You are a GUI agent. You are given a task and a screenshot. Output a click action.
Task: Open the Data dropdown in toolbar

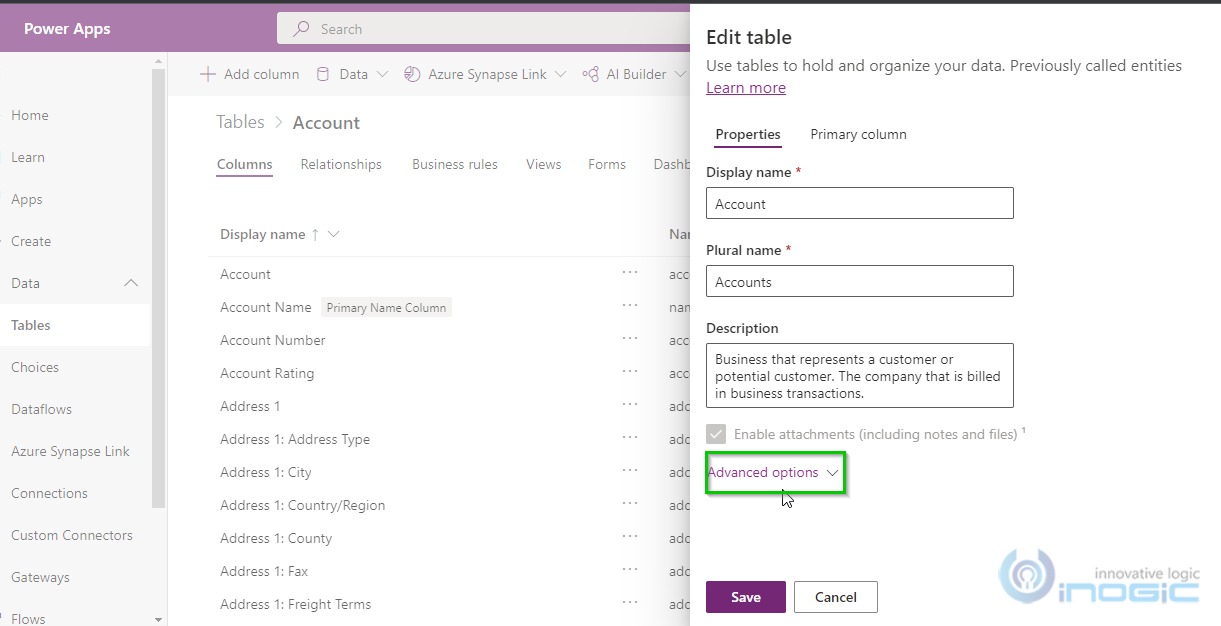[382, 74]
